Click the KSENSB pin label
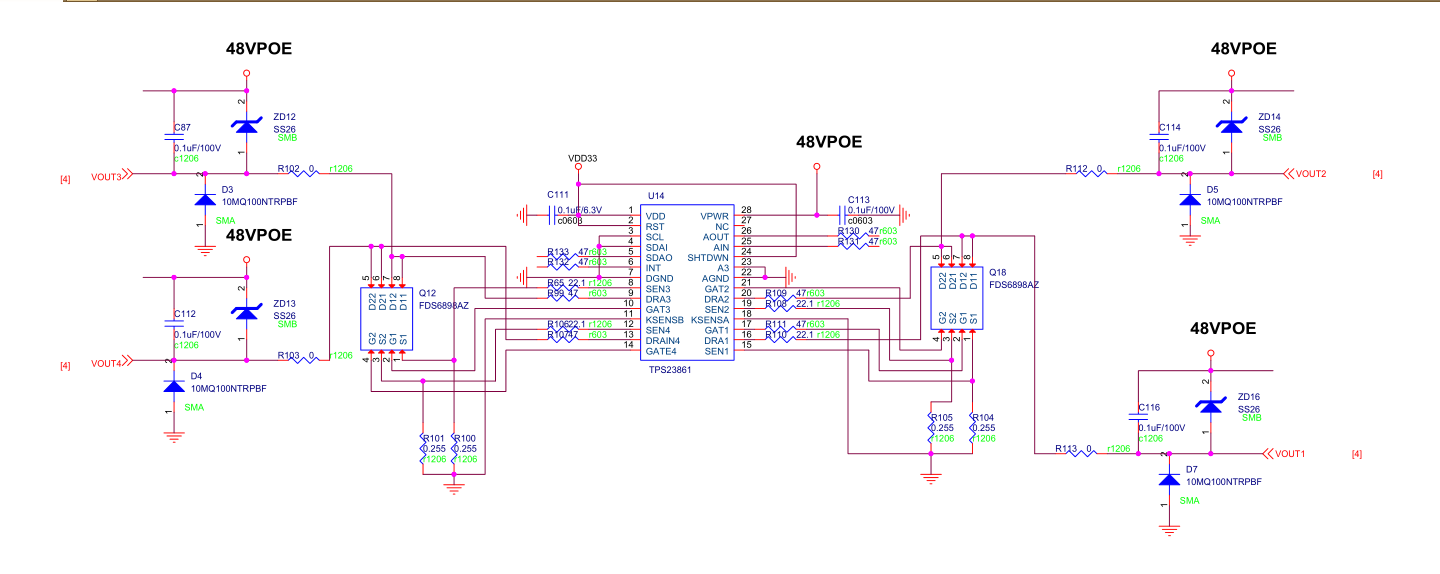1440x574 pixels. pyautogui.click(x=665, y=320)
